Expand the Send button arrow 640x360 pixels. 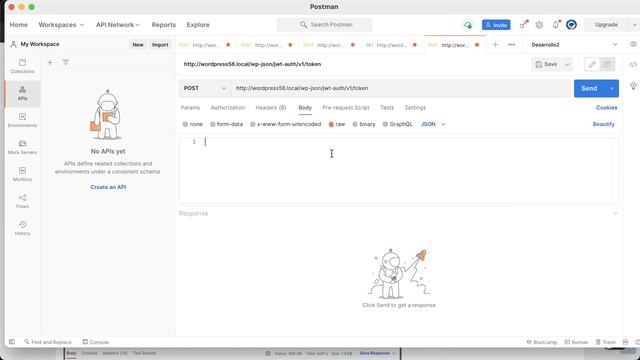611,88
